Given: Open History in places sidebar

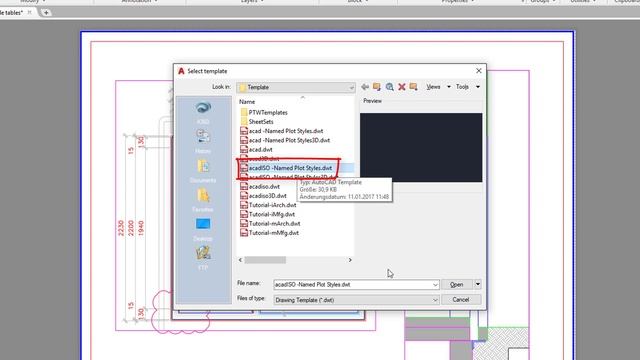Looking at the screenshot, I should pos(203,142).
